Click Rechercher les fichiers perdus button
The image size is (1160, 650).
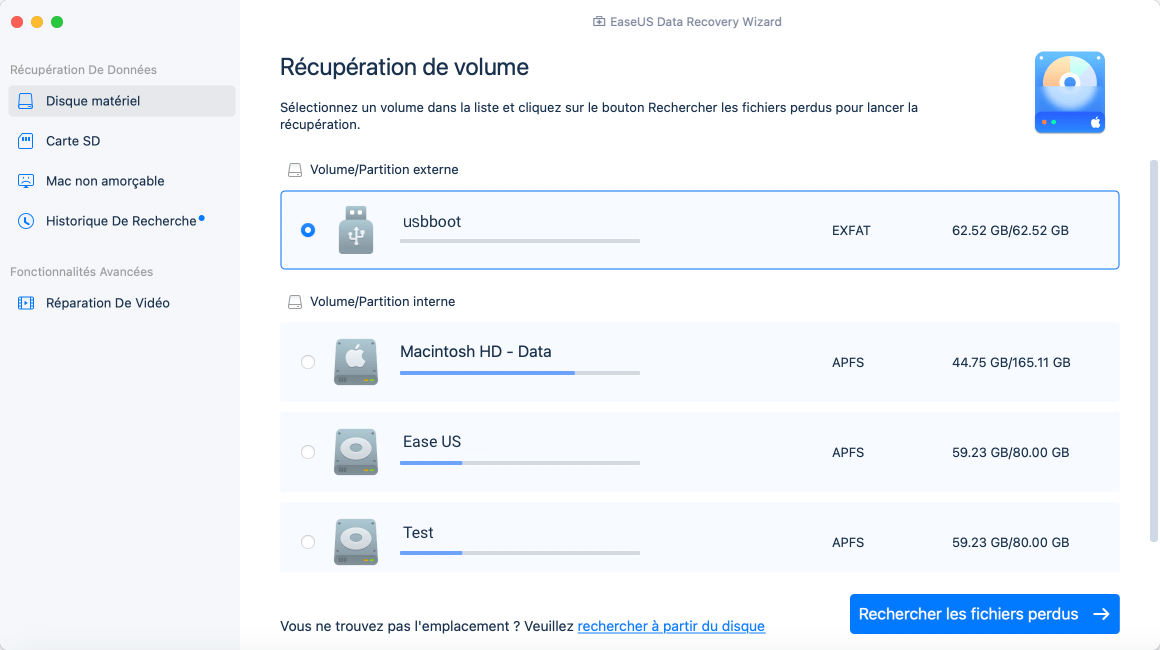pos(985,614)
